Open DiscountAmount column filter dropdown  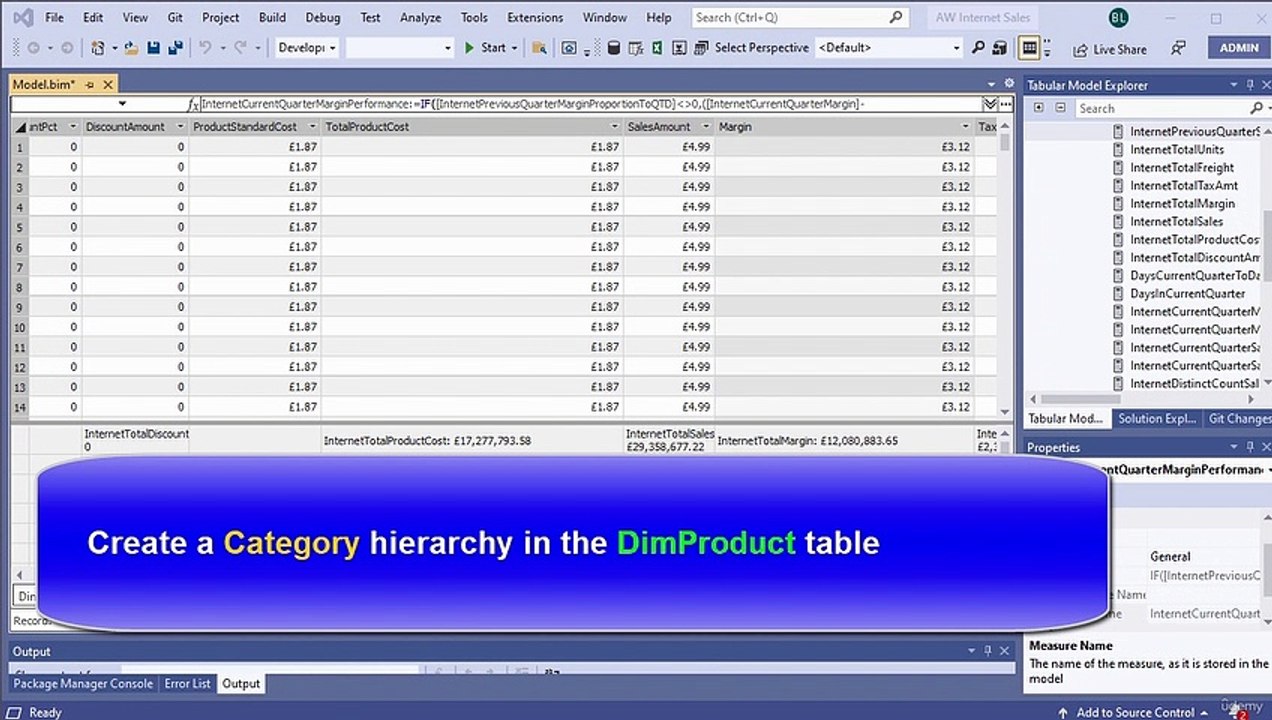point(180,127)
